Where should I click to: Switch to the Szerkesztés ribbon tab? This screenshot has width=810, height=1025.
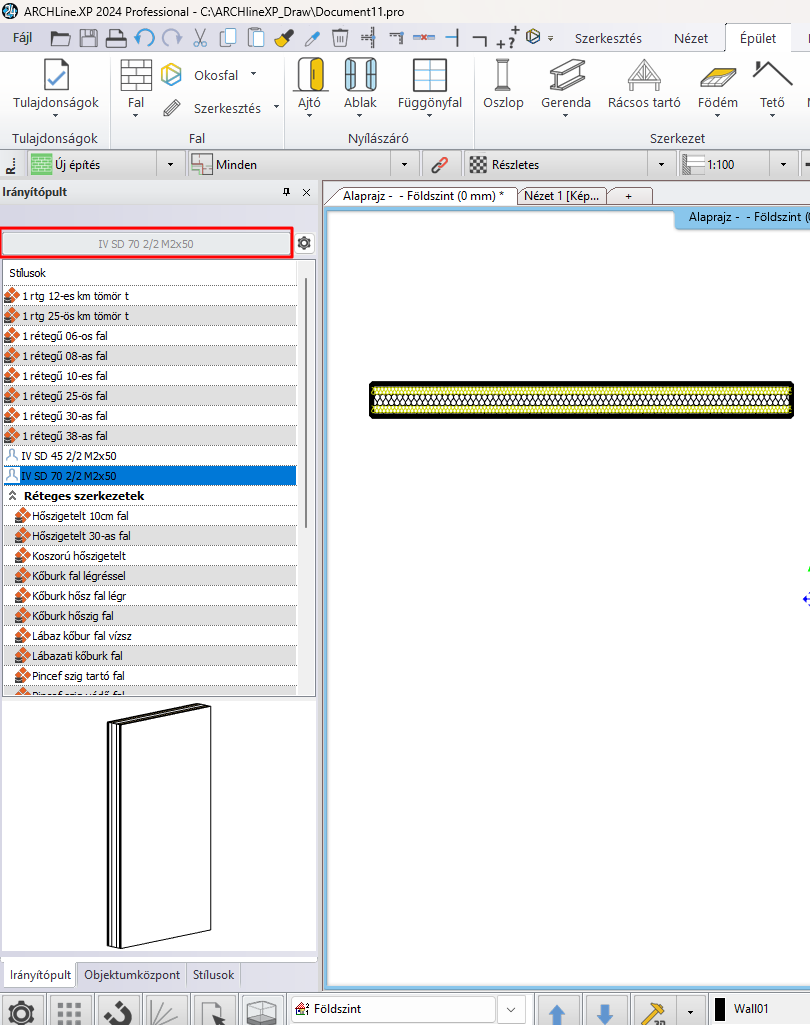608,38
